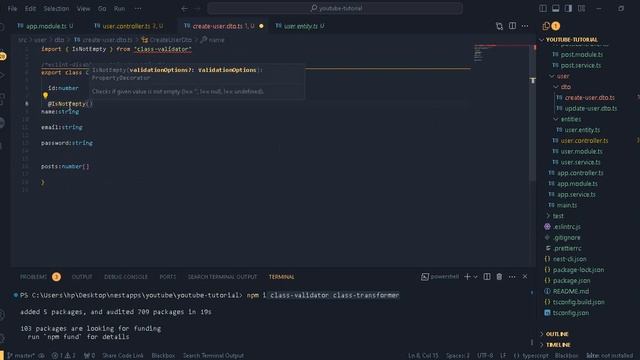Collapse the dto folder
640x360 pixels.
coord(565,87)
